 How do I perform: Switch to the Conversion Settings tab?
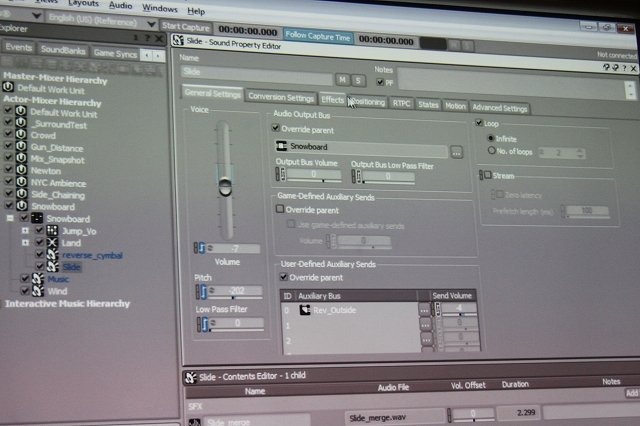pos(281,98)
